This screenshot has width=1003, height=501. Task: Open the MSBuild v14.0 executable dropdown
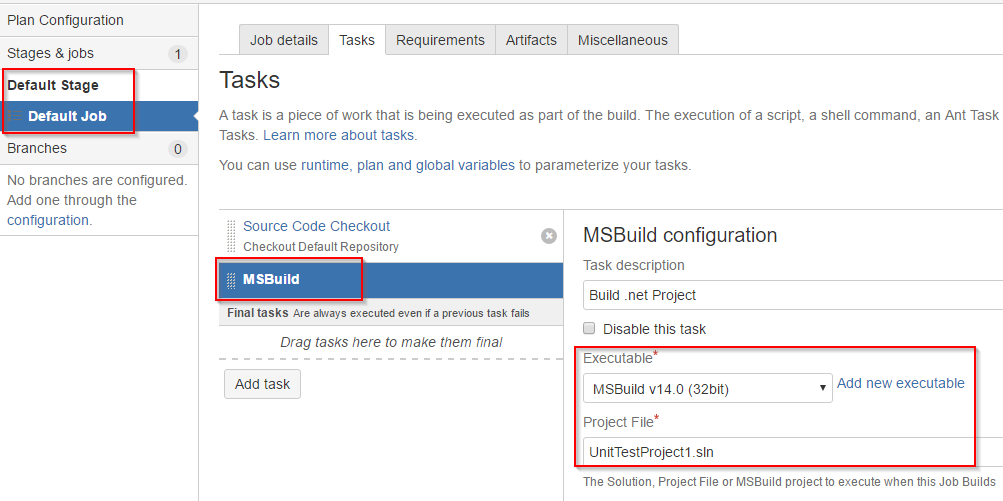click(707, 388)
